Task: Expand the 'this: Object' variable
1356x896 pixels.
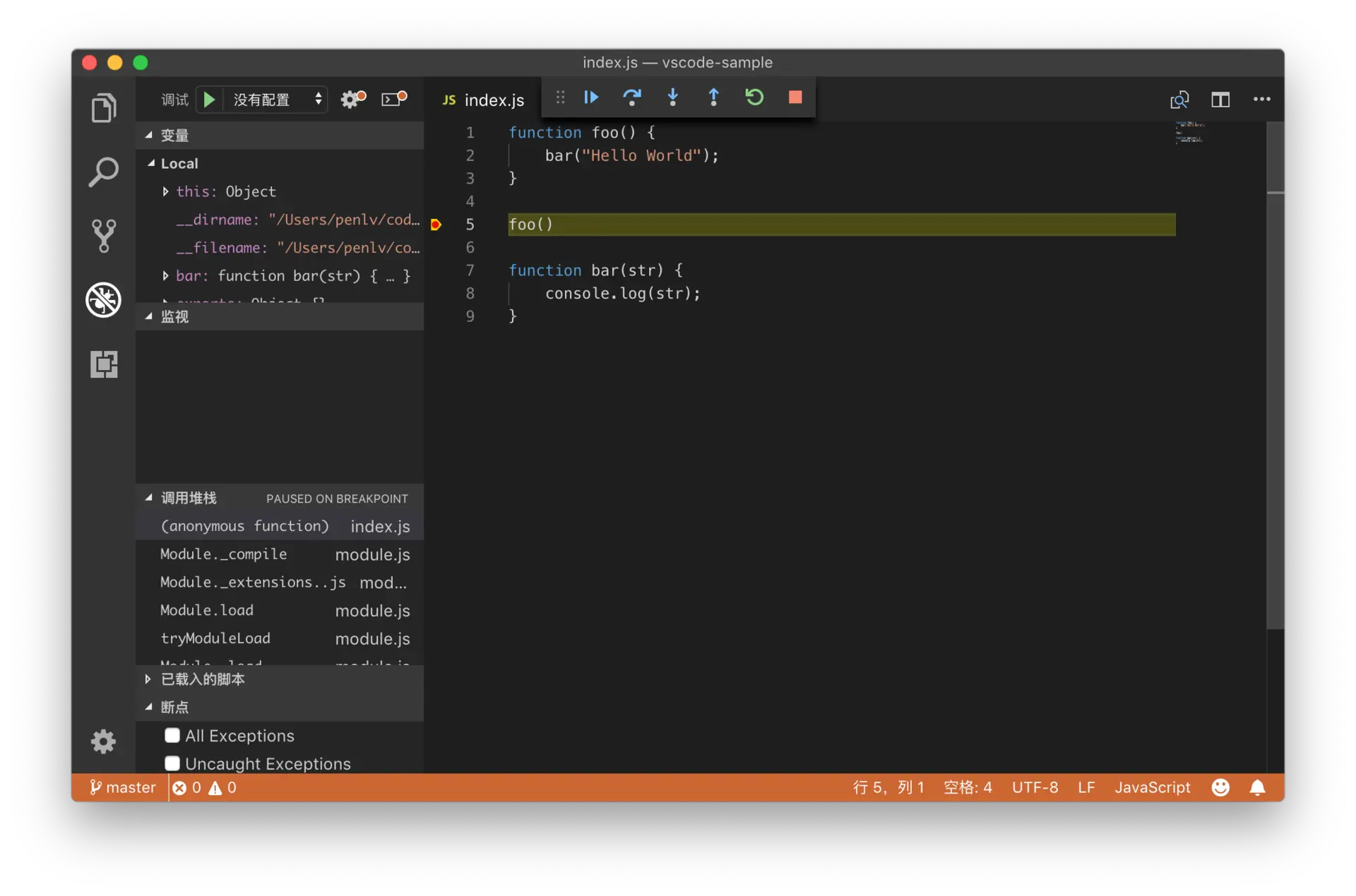Action: (165, 191)
